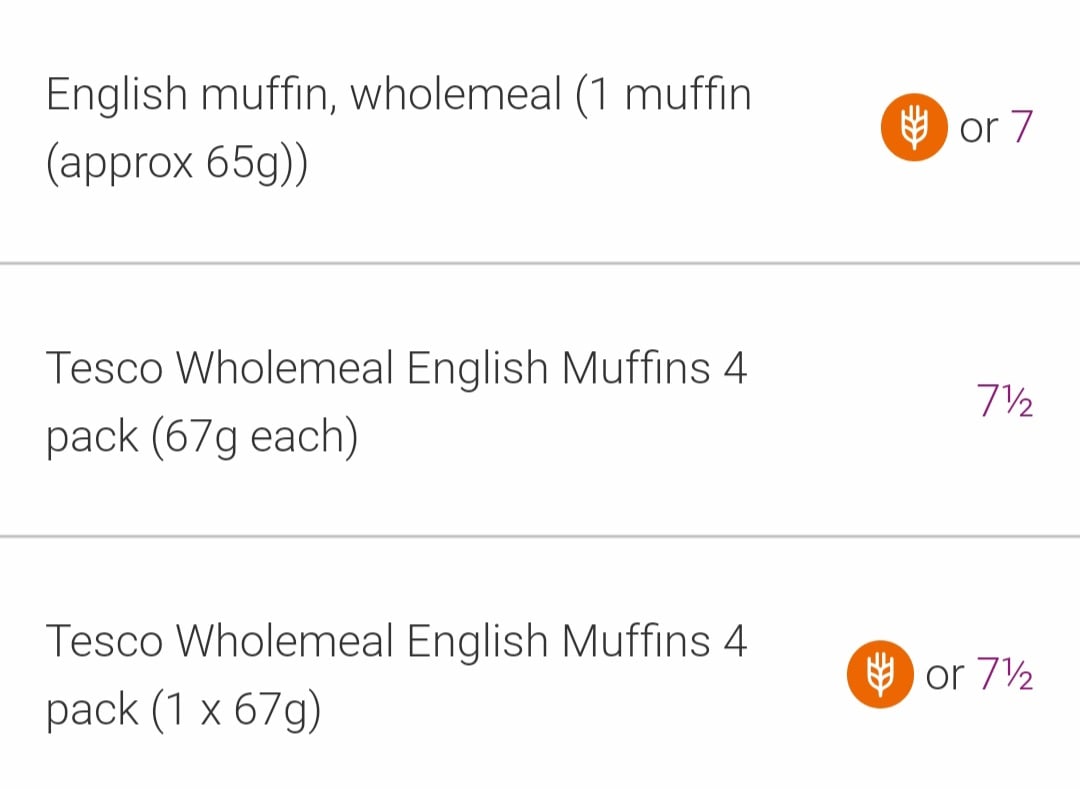1080x789 pixels.
Task: Click the purple 7 value for English muffin
Action: click(1020, 128)
